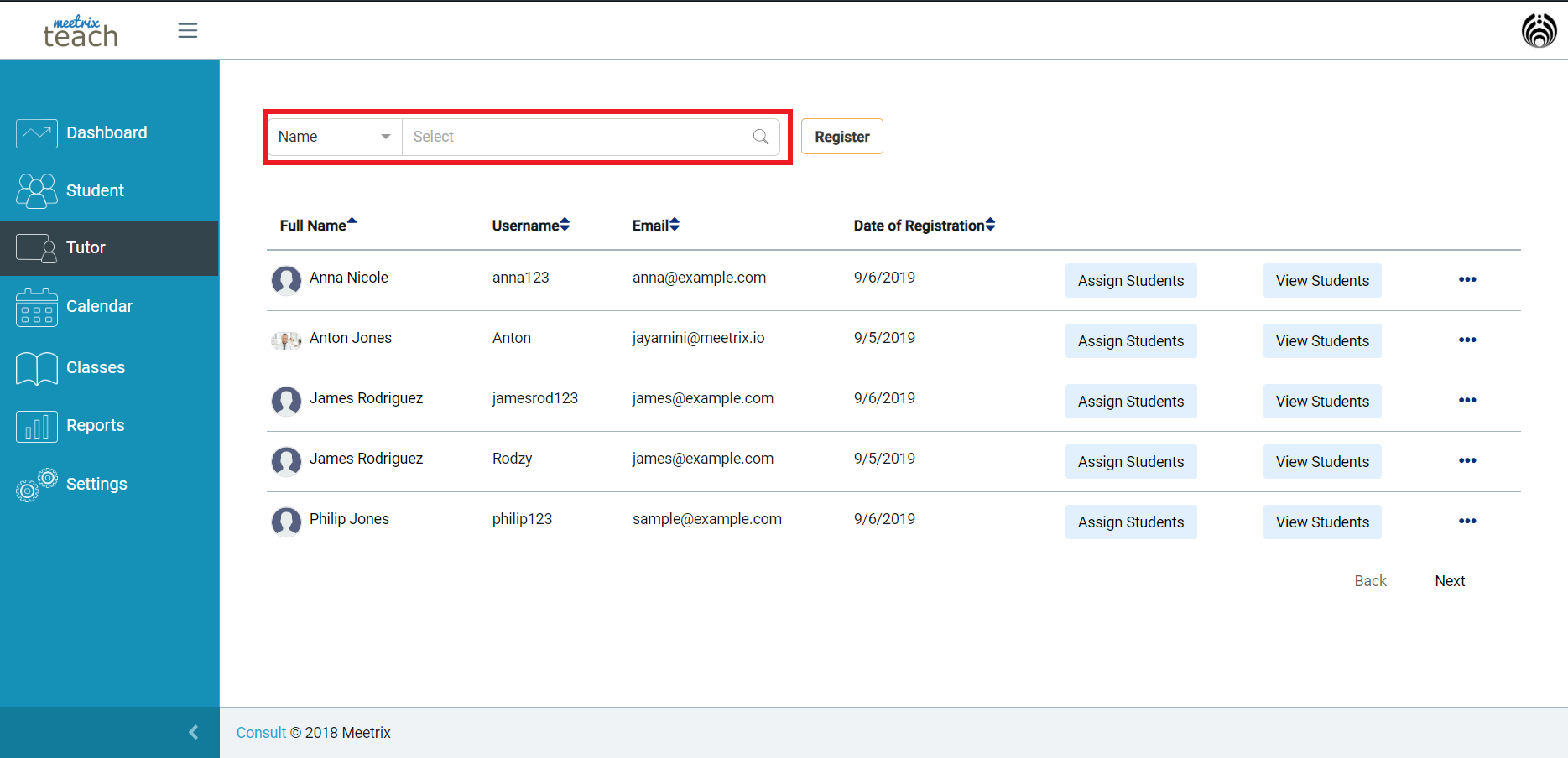
Task: Sort by Date of Registration arrows
Action: coord(990,225)
